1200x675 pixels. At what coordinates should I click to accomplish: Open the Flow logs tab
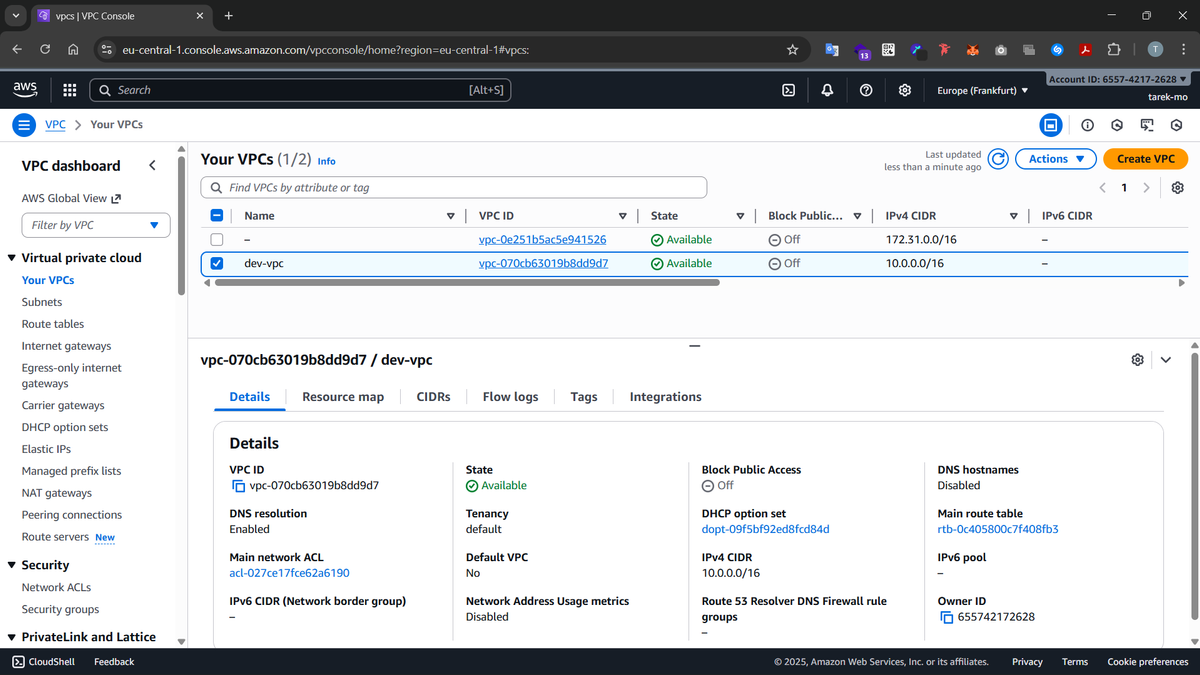coord(510,397)
